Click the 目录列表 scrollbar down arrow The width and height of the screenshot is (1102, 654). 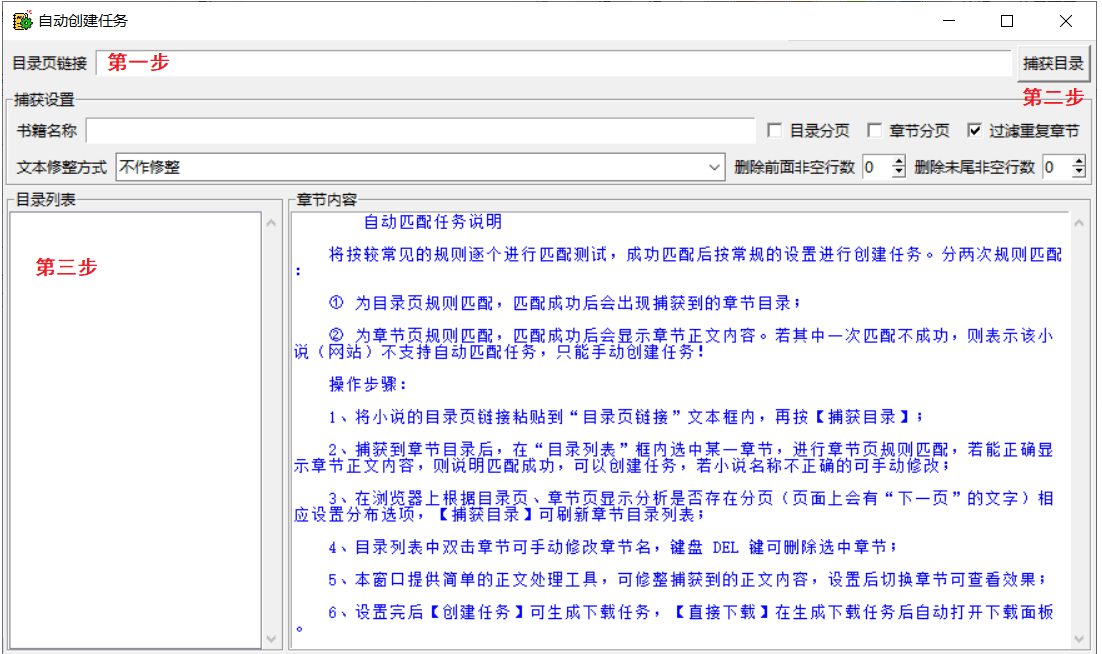pos(271,639)
